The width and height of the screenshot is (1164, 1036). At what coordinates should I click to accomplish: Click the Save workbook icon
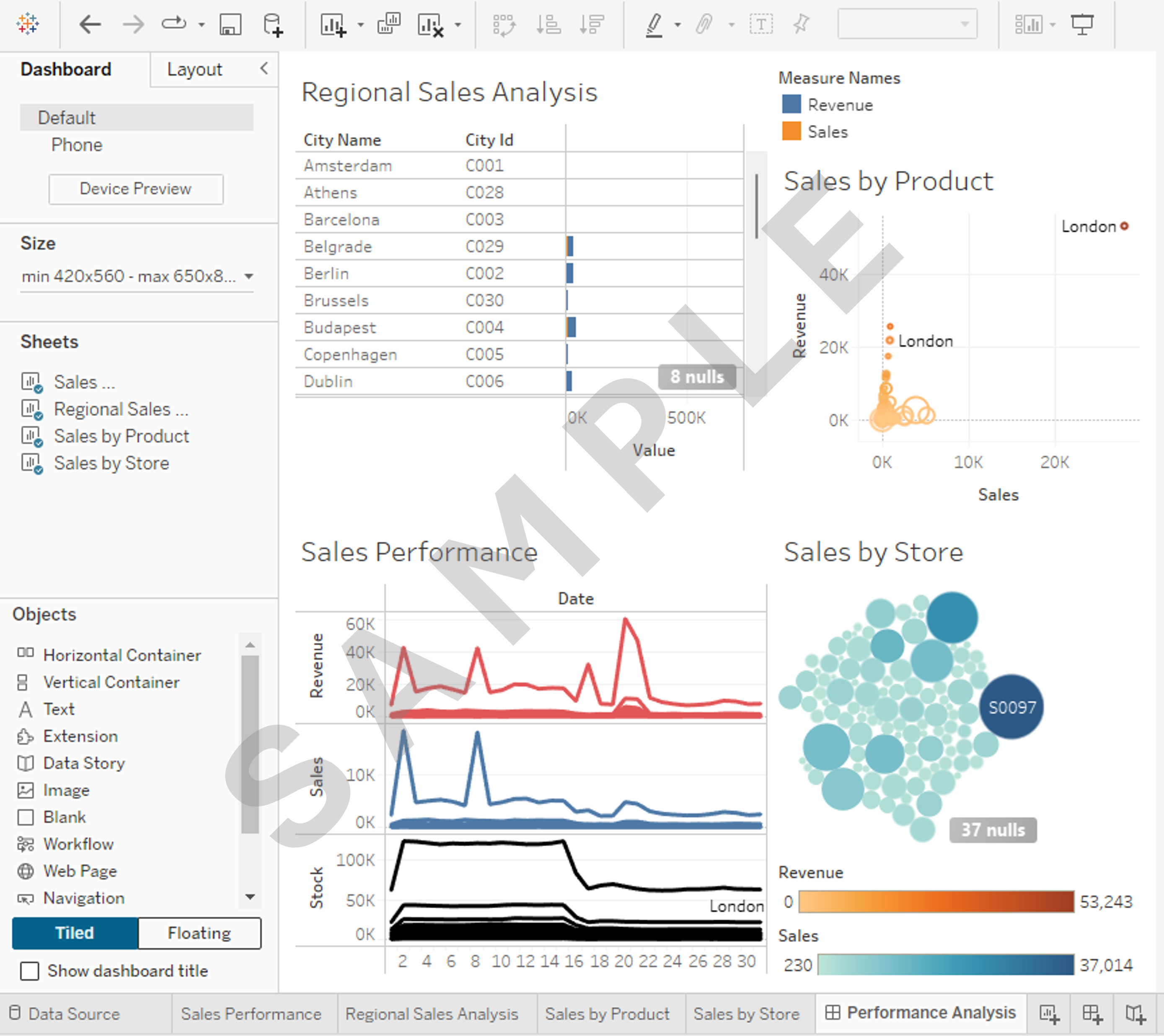click(230, 24)
